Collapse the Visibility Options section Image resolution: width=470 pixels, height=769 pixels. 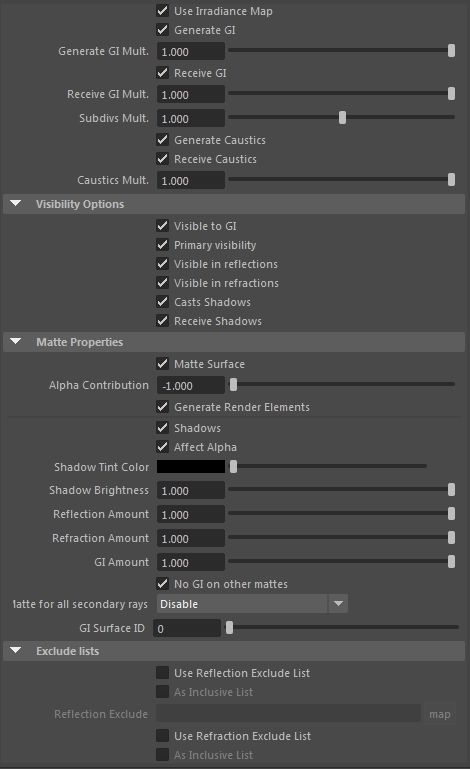16,204
